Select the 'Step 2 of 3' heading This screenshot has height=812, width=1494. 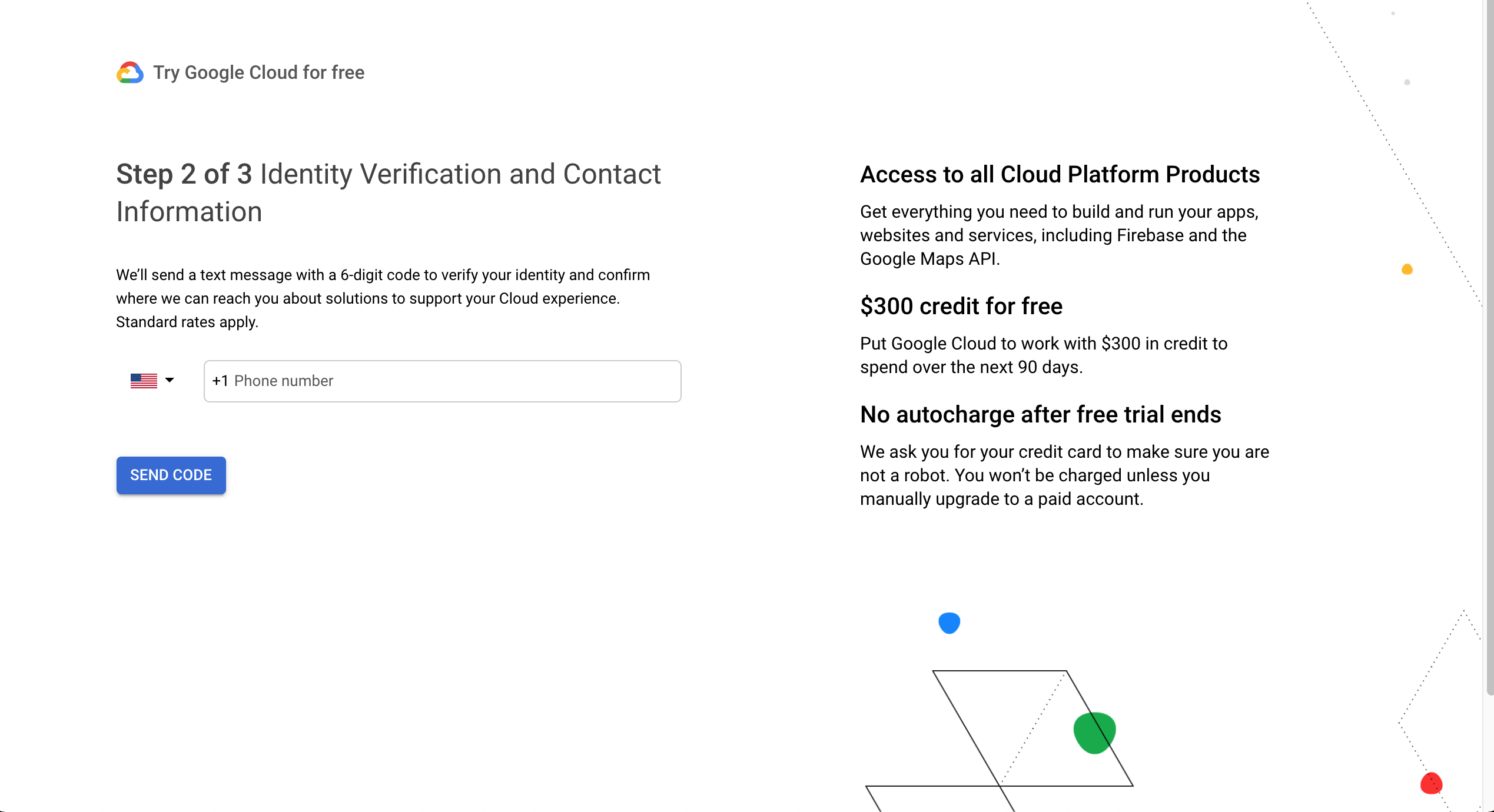pyautogui.click(x=184, y=174)
